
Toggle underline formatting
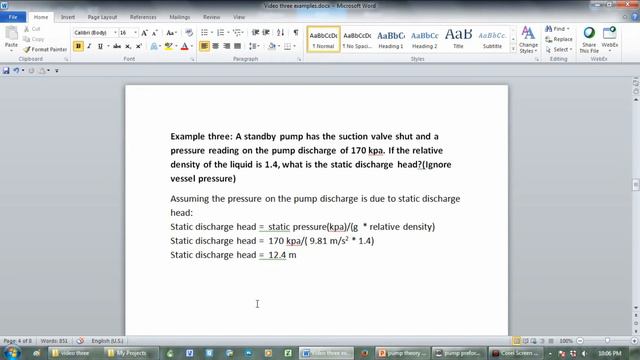[x=100, y=46]
